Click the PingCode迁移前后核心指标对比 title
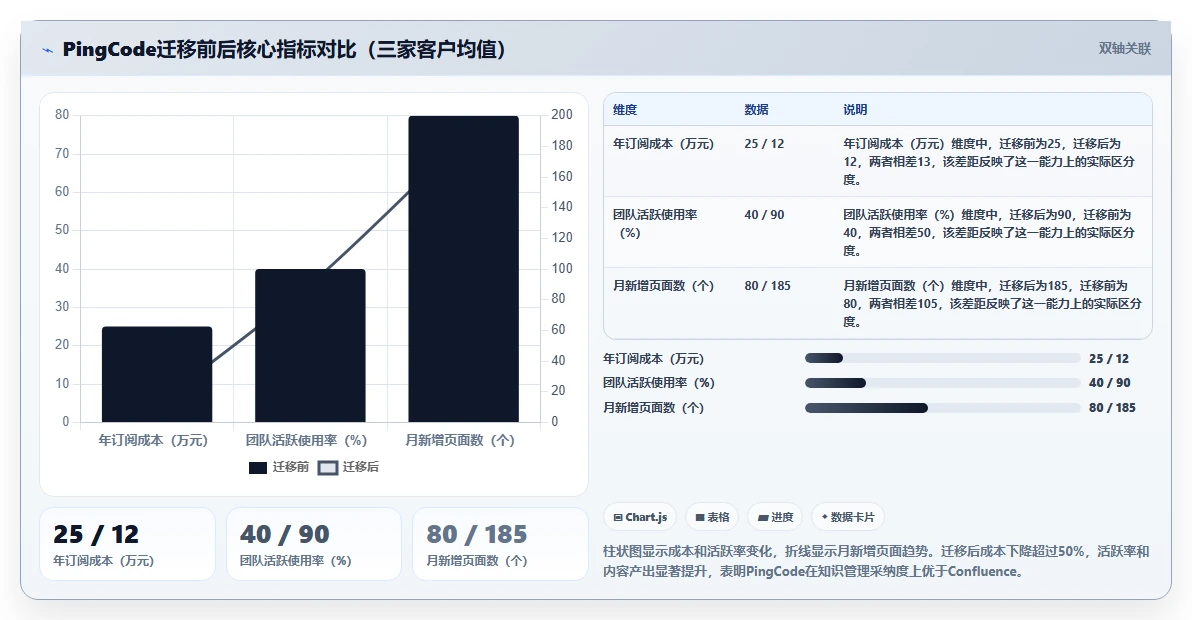Viewport: 1192px width, 620px height. pos(285,50)
